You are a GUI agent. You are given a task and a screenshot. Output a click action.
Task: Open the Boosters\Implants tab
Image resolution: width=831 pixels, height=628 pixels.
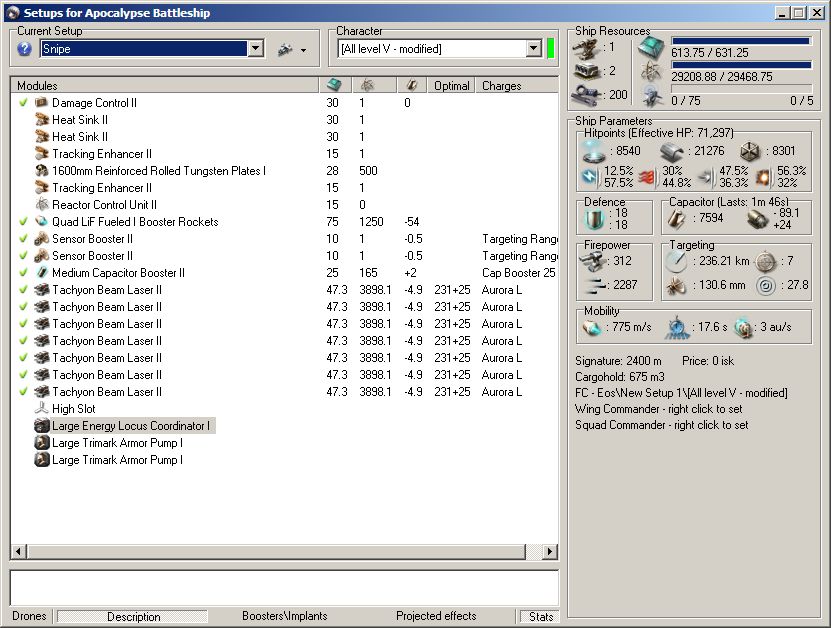tap(284, 616)
